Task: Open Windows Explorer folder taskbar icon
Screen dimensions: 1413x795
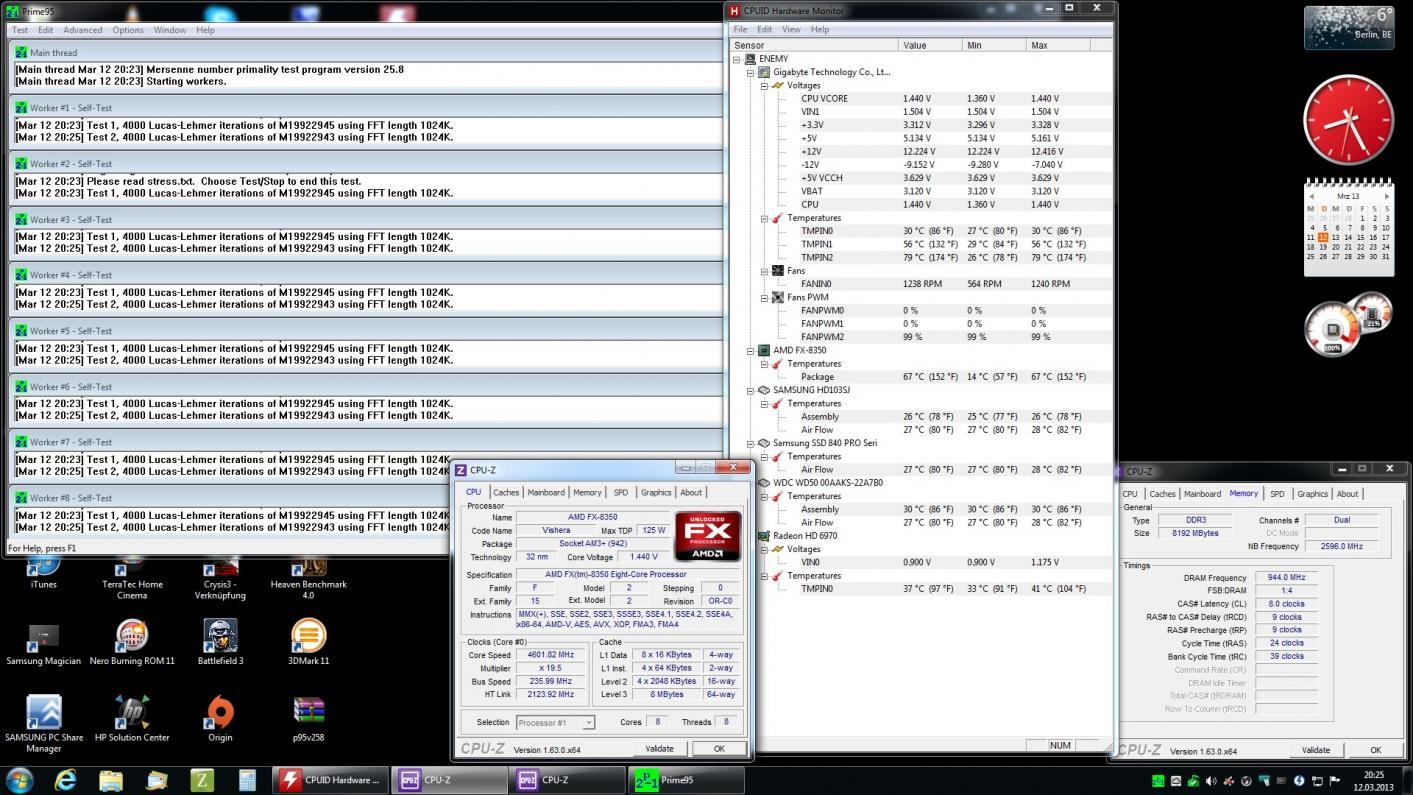Action: click(x=110, y=780)
